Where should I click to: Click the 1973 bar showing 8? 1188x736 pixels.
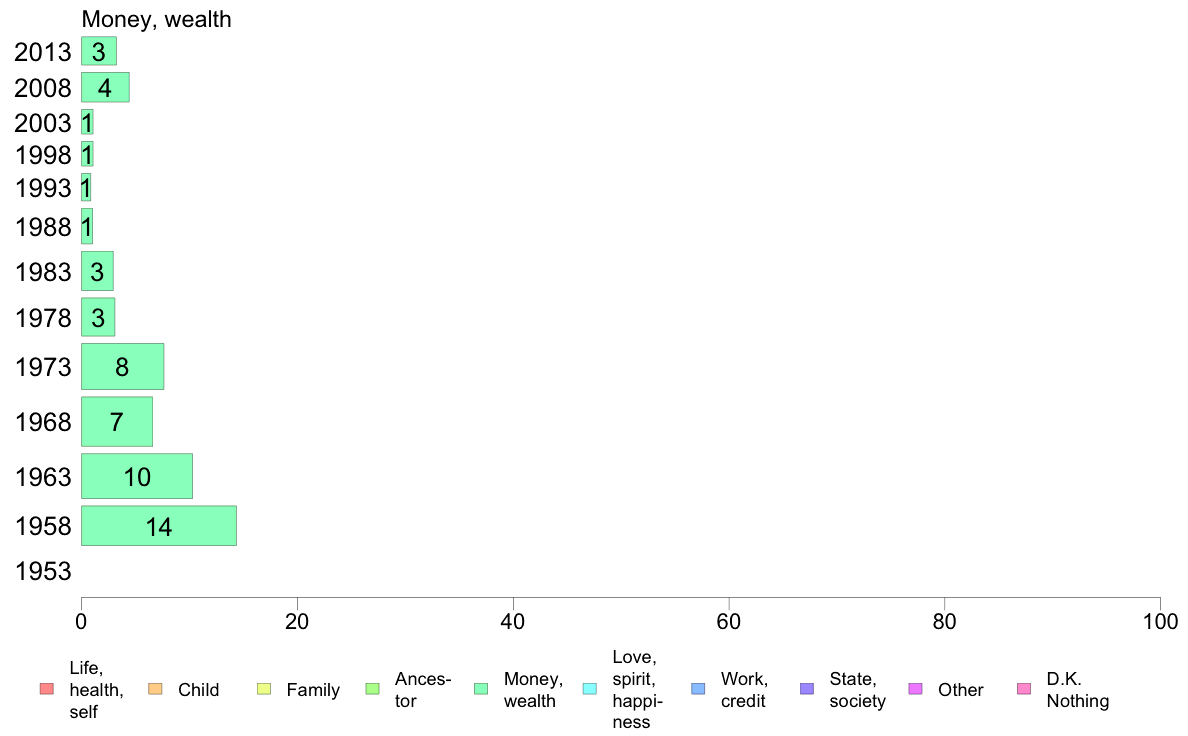pos(122,367)
